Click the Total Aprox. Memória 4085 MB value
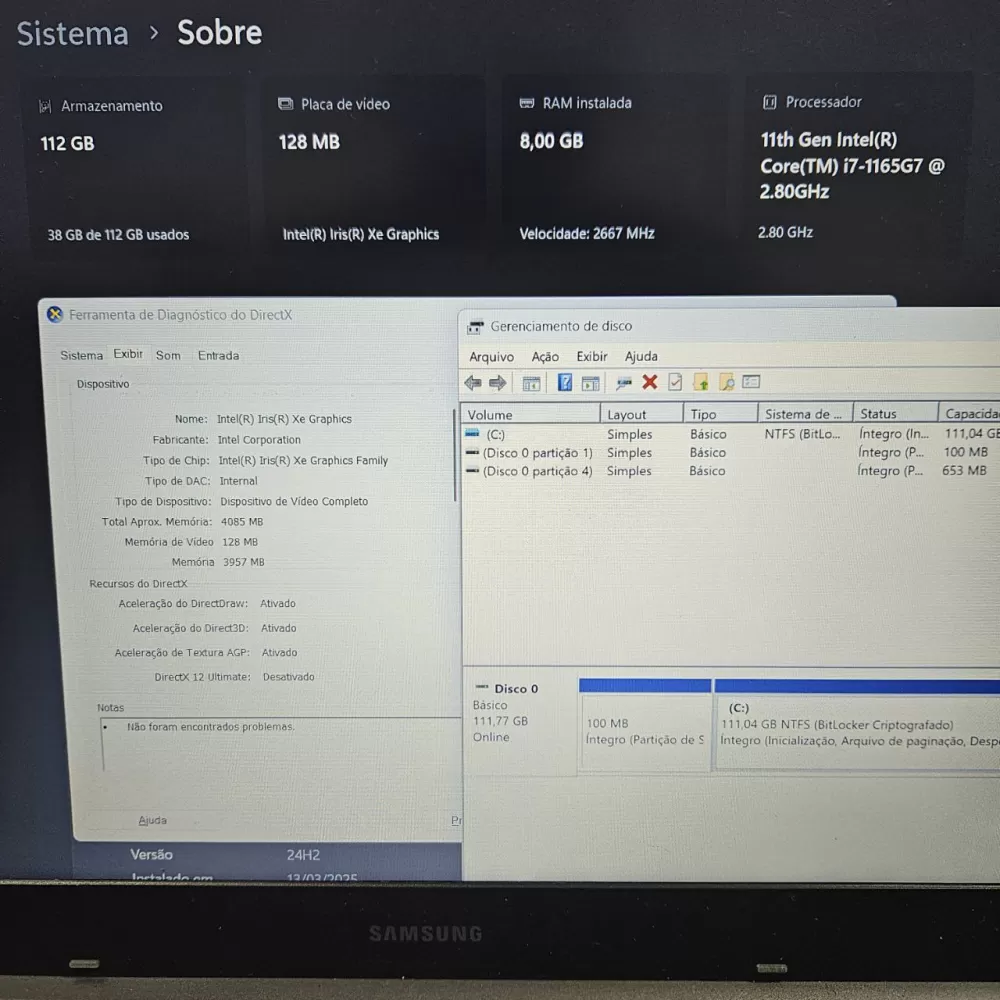1000x1000 pixels. (242, 522)
